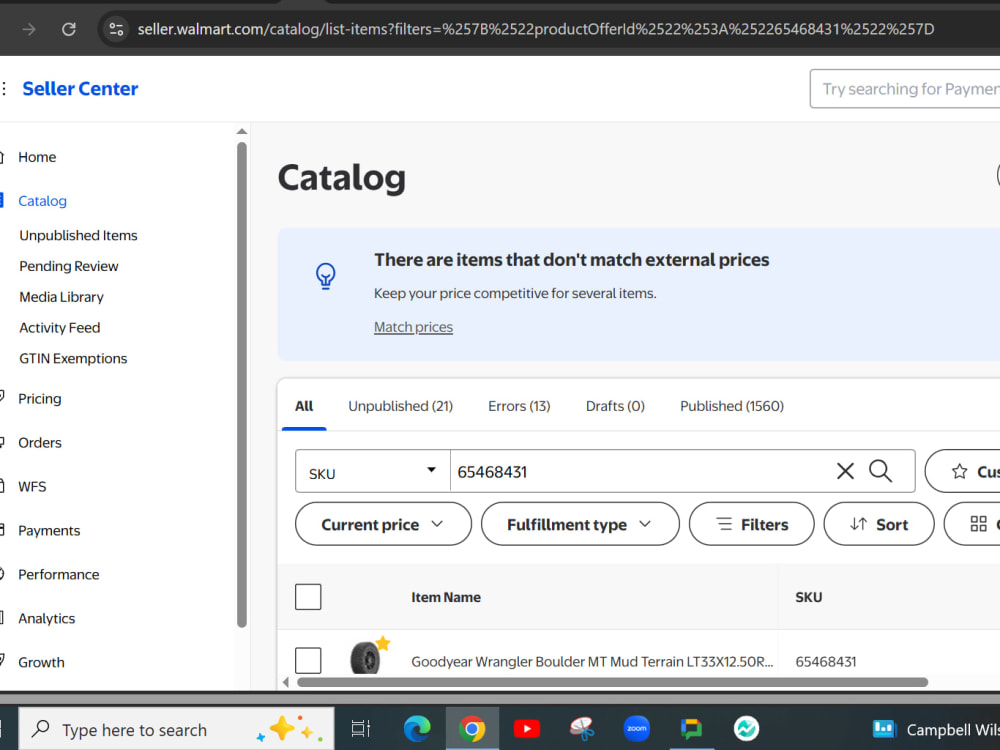
Task: Open Pricing in sidebar
Action: pos(40,399)
